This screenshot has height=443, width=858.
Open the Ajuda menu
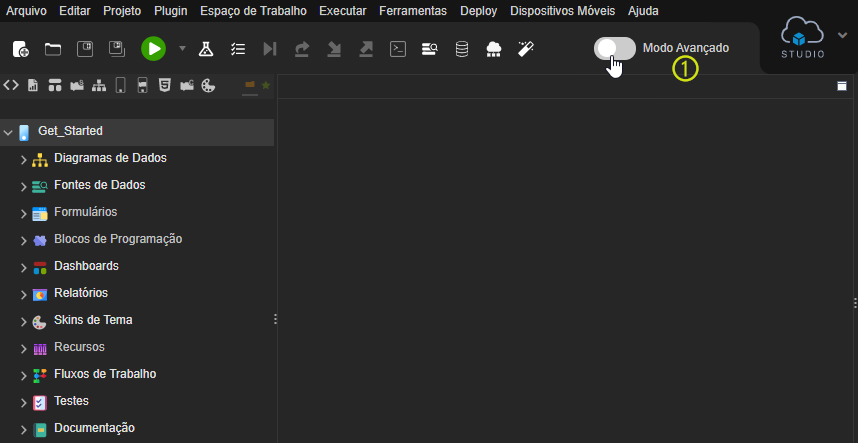click(x=644, y=11)
